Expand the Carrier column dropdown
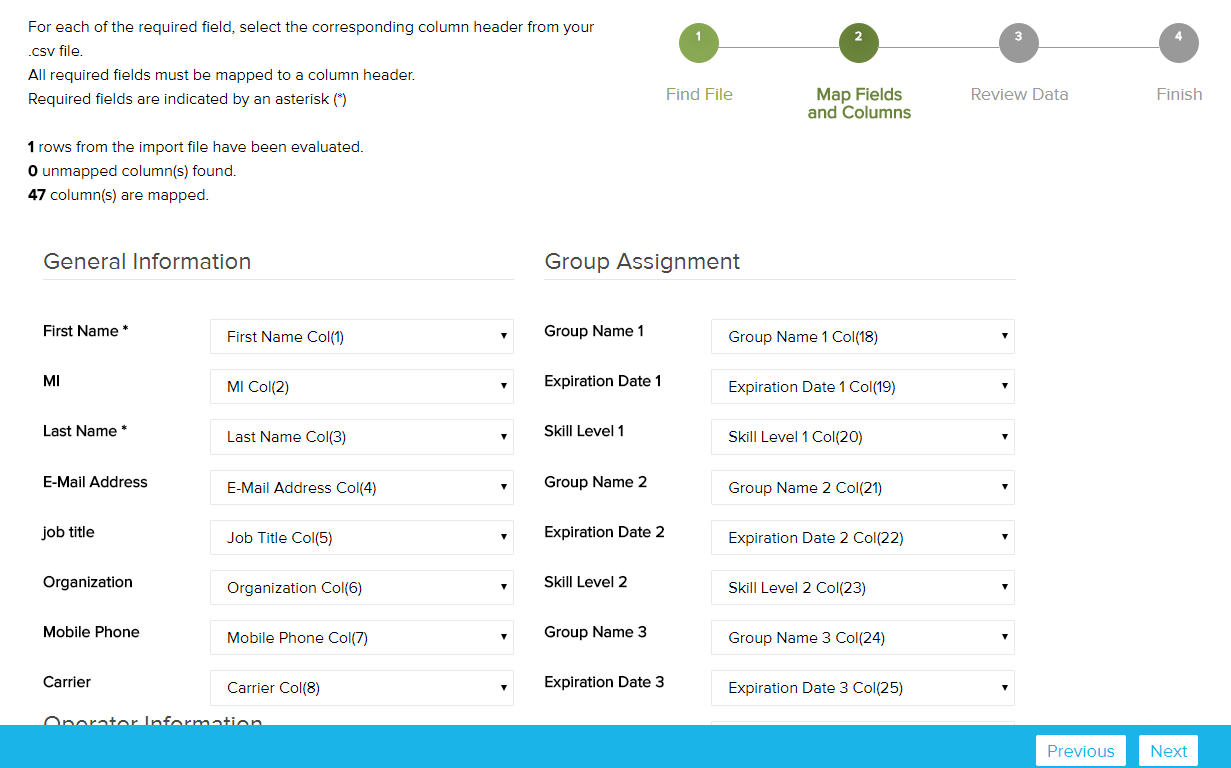The height and width of the screenshot is (768, 1231). 362,688
